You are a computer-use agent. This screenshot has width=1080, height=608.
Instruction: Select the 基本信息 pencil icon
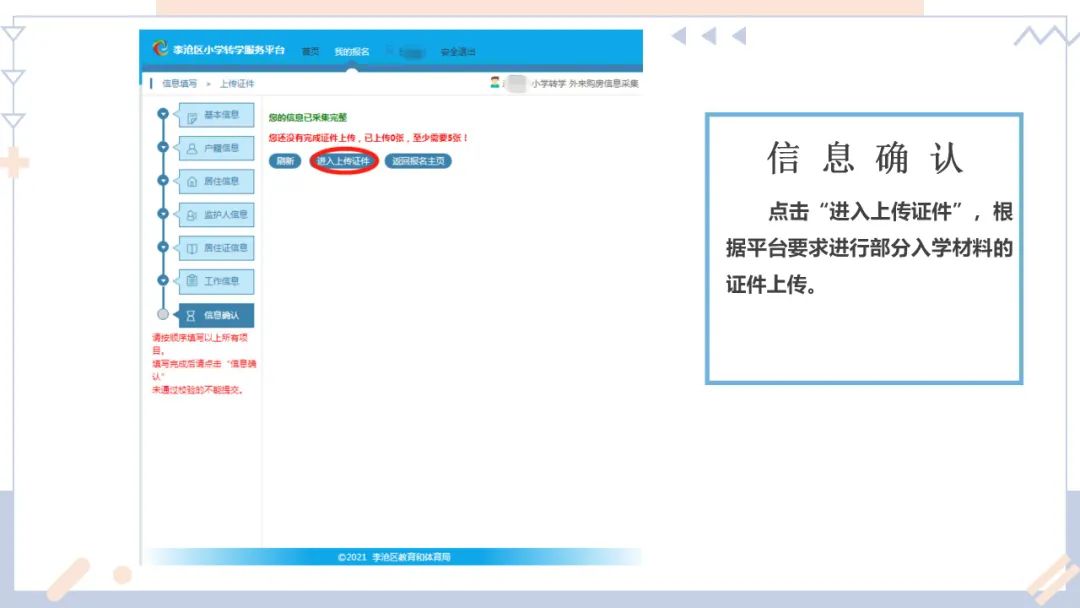(x=190, y=115)
